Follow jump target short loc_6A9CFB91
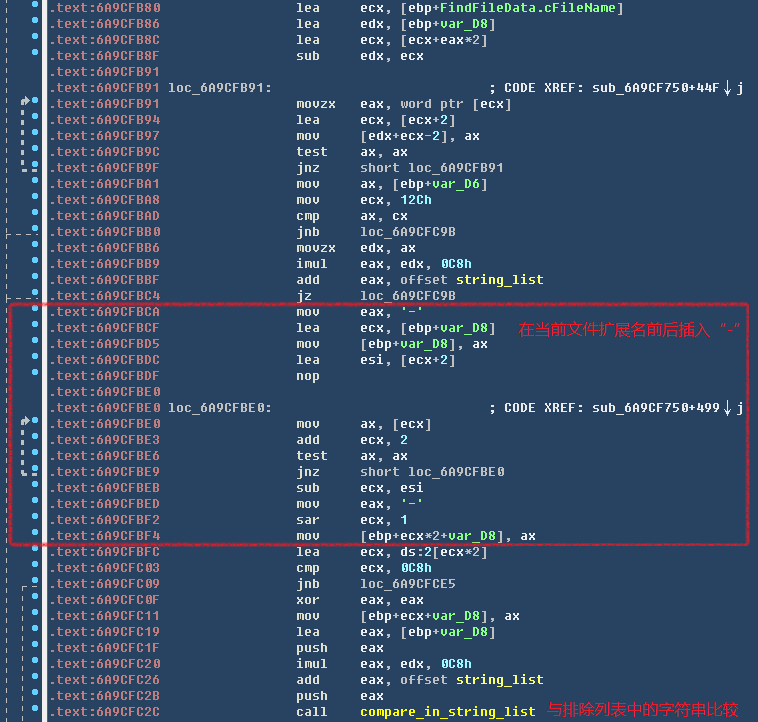The image size is (758, 722). click(x=432, y=168)
